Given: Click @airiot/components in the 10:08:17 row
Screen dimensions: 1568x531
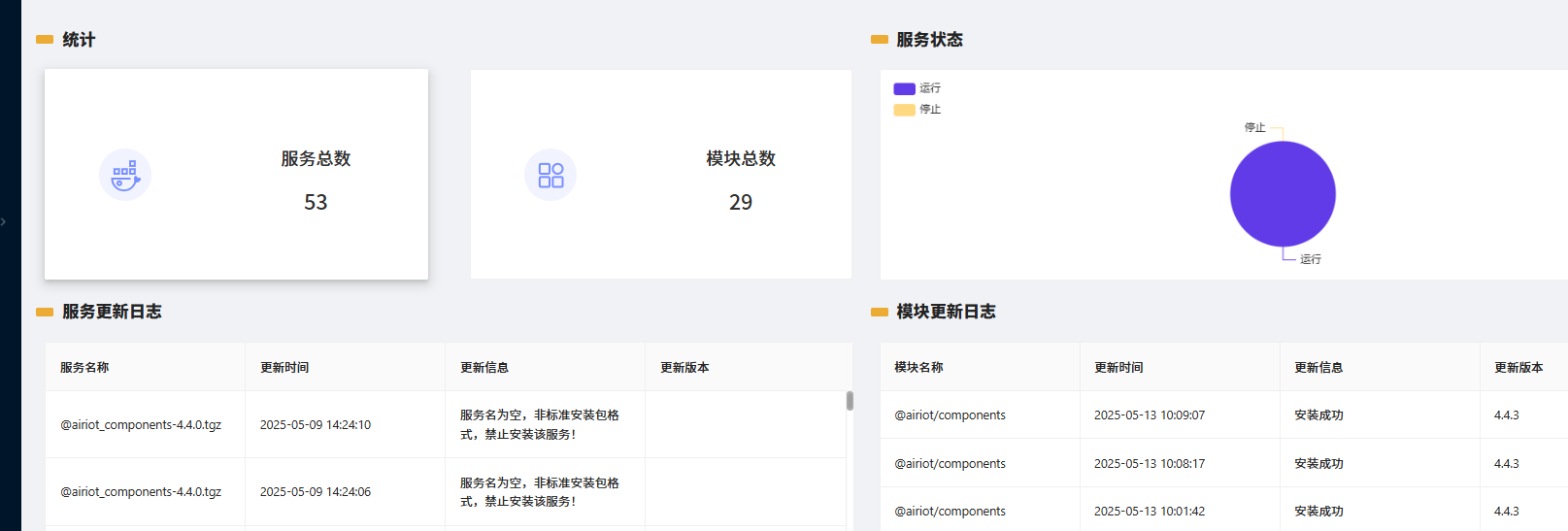Looking at the screenshot, I should click(950, 464).
